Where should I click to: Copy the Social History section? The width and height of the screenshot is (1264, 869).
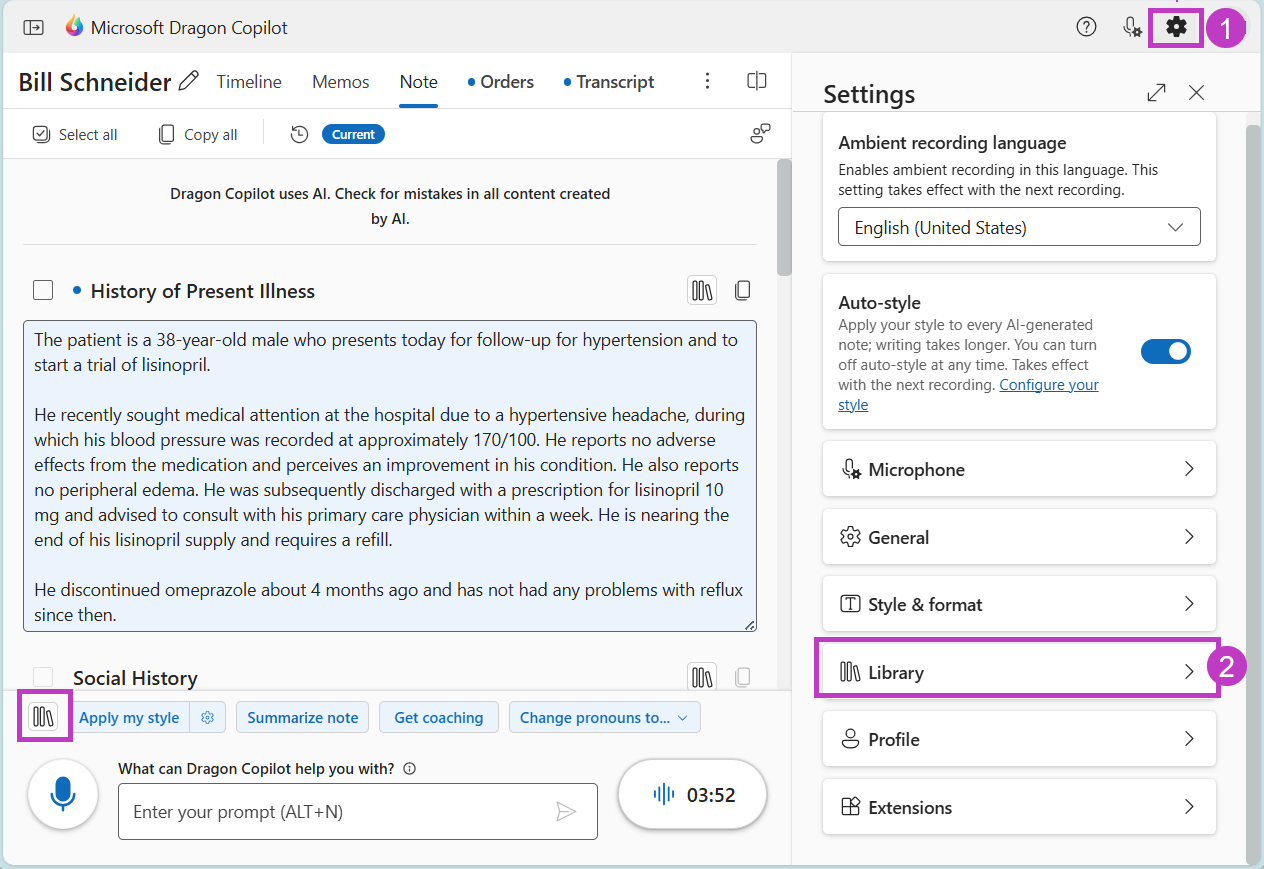[742, 677]
